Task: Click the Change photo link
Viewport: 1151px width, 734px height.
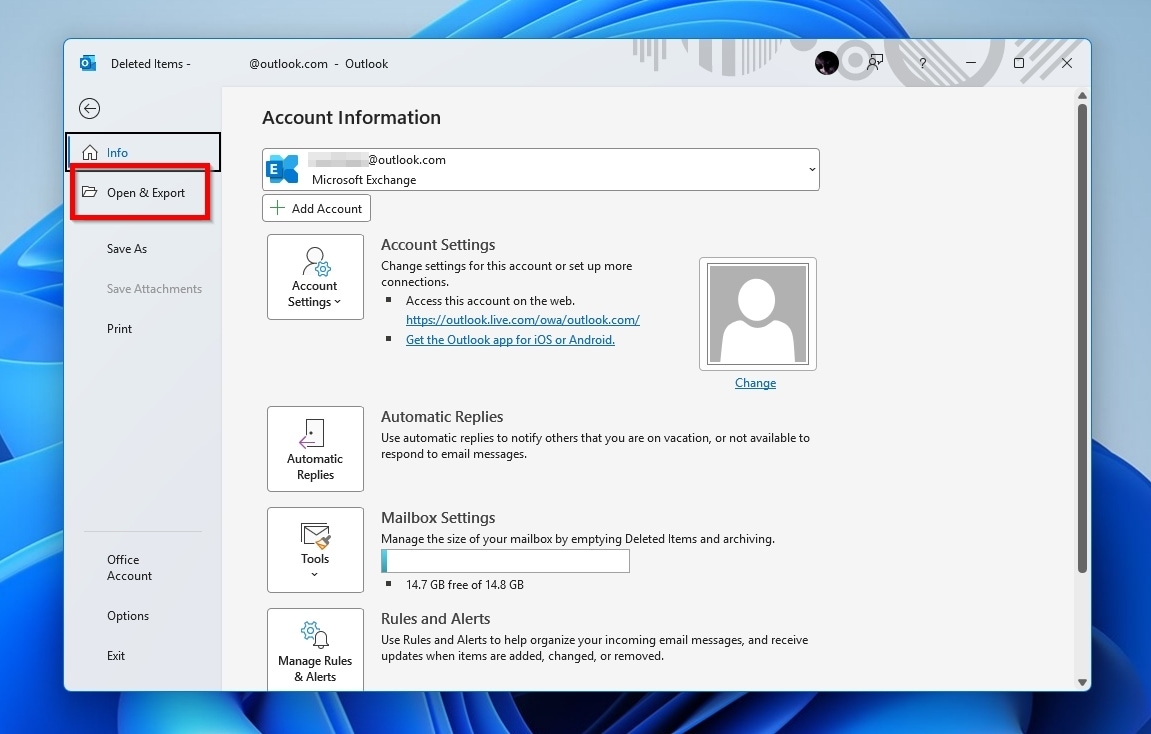Action: 755,383
